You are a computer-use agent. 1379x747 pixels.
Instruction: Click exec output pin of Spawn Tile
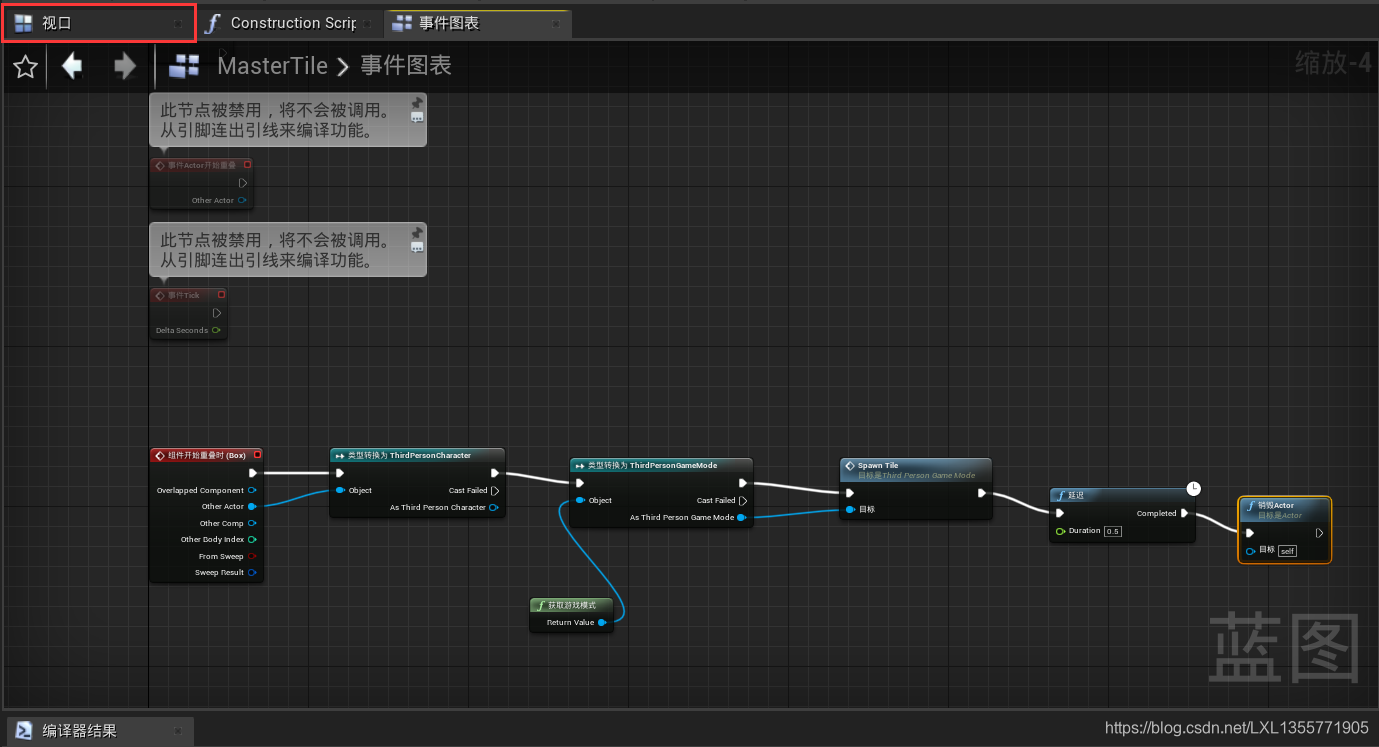[x=982, y=493]
